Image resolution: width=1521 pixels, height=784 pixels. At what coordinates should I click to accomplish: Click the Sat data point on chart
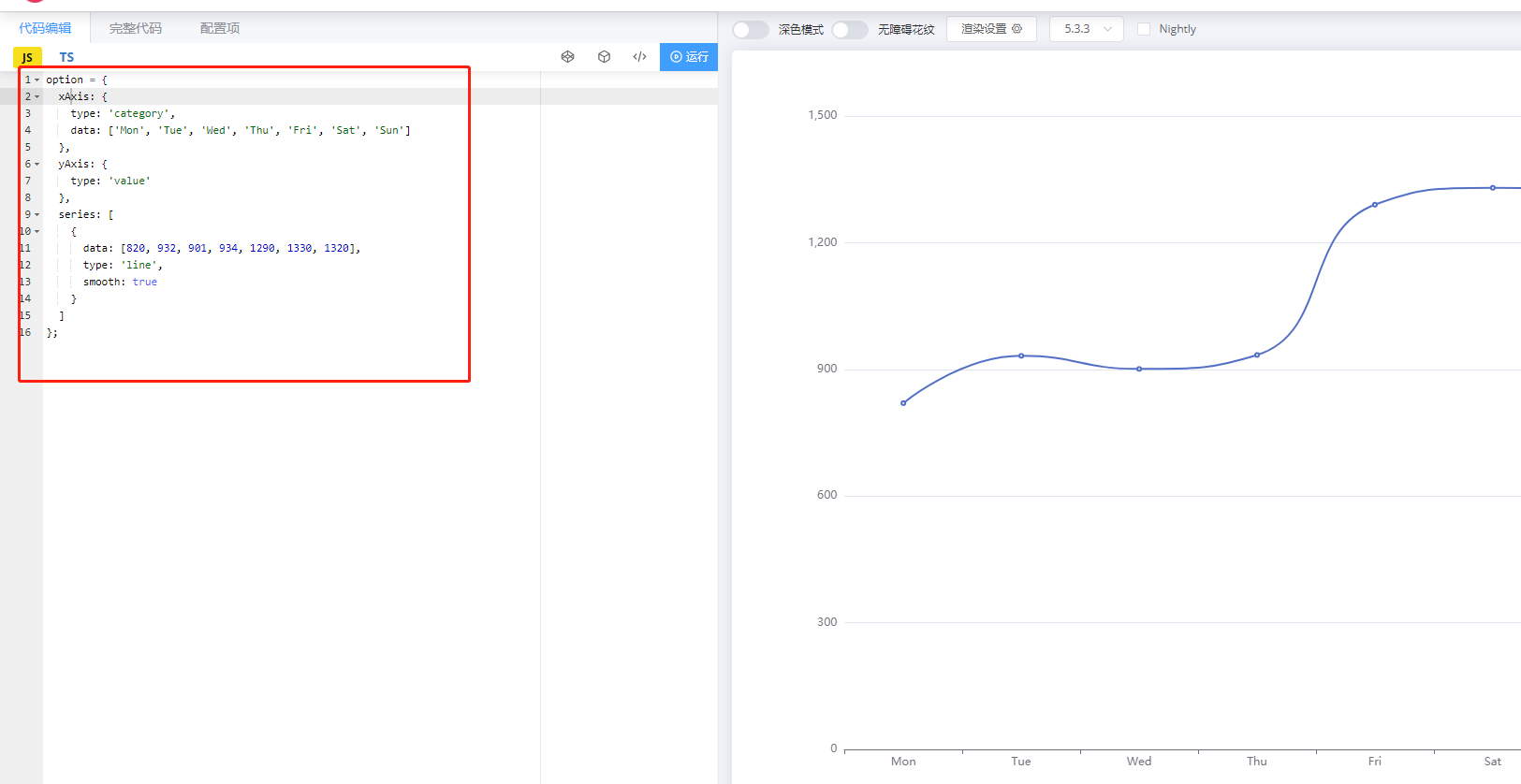[1493, 188]
